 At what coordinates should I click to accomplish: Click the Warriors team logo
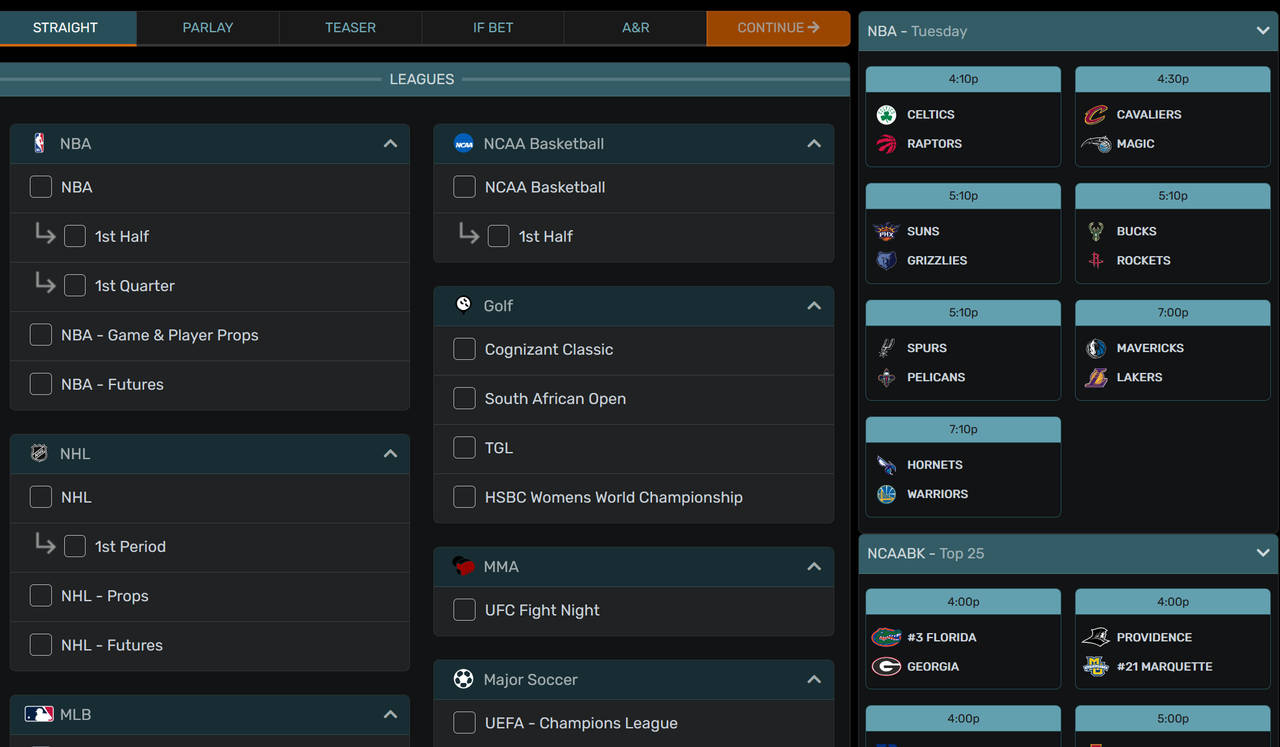coord(886,494)
